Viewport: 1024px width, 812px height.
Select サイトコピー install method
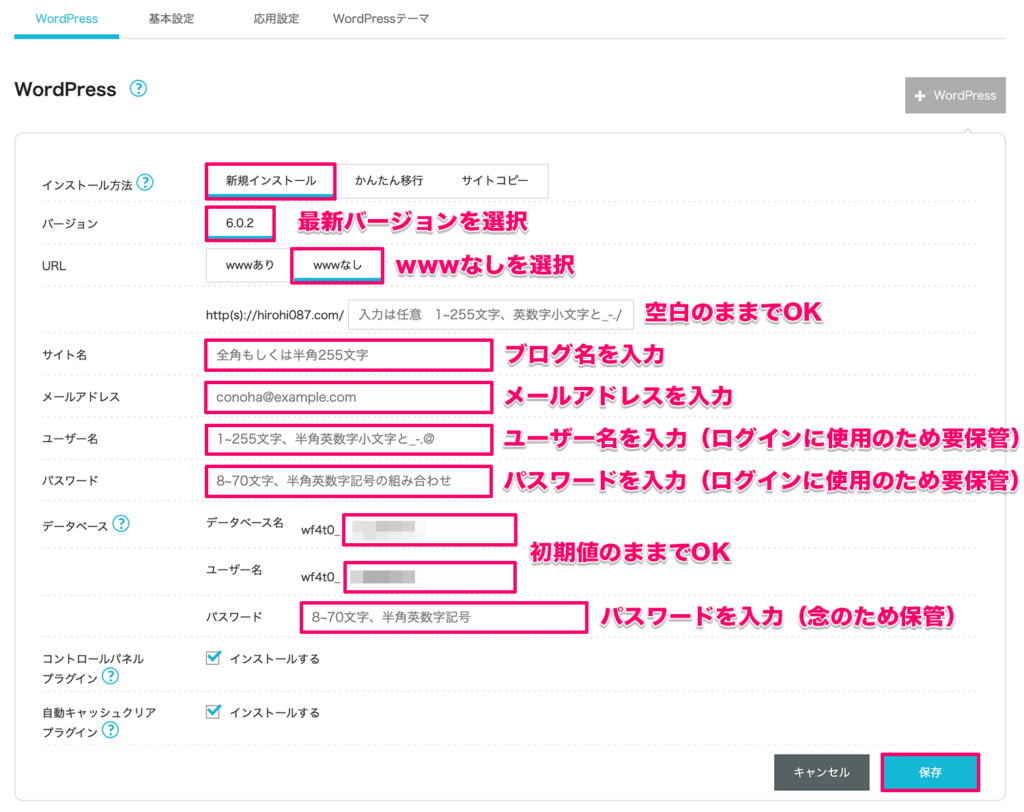tap(494, 181)
